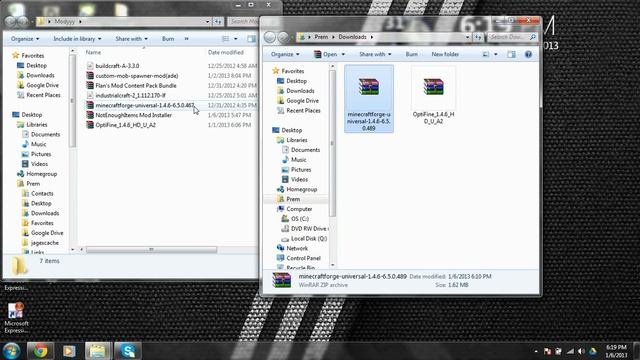Select minecraftforge-universal 489 archive thumbnail

tap(369, 99)
